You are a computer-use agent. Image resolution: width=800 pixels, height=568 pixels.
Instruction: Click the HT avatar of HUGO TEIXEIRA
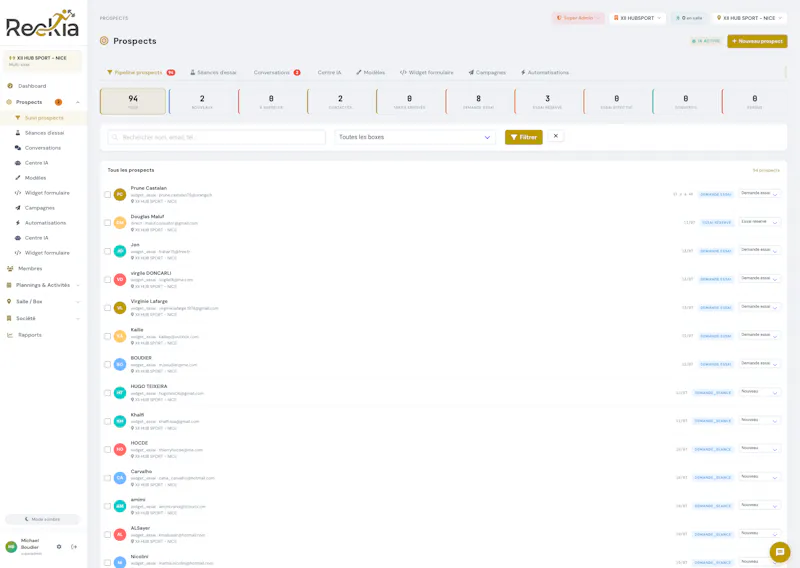[x=120, y=393]
